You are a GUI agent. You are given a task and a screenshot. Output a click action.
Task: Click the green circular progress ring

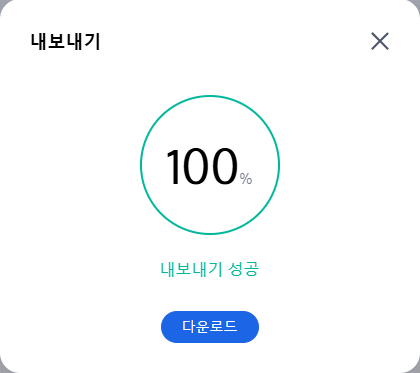210,165
